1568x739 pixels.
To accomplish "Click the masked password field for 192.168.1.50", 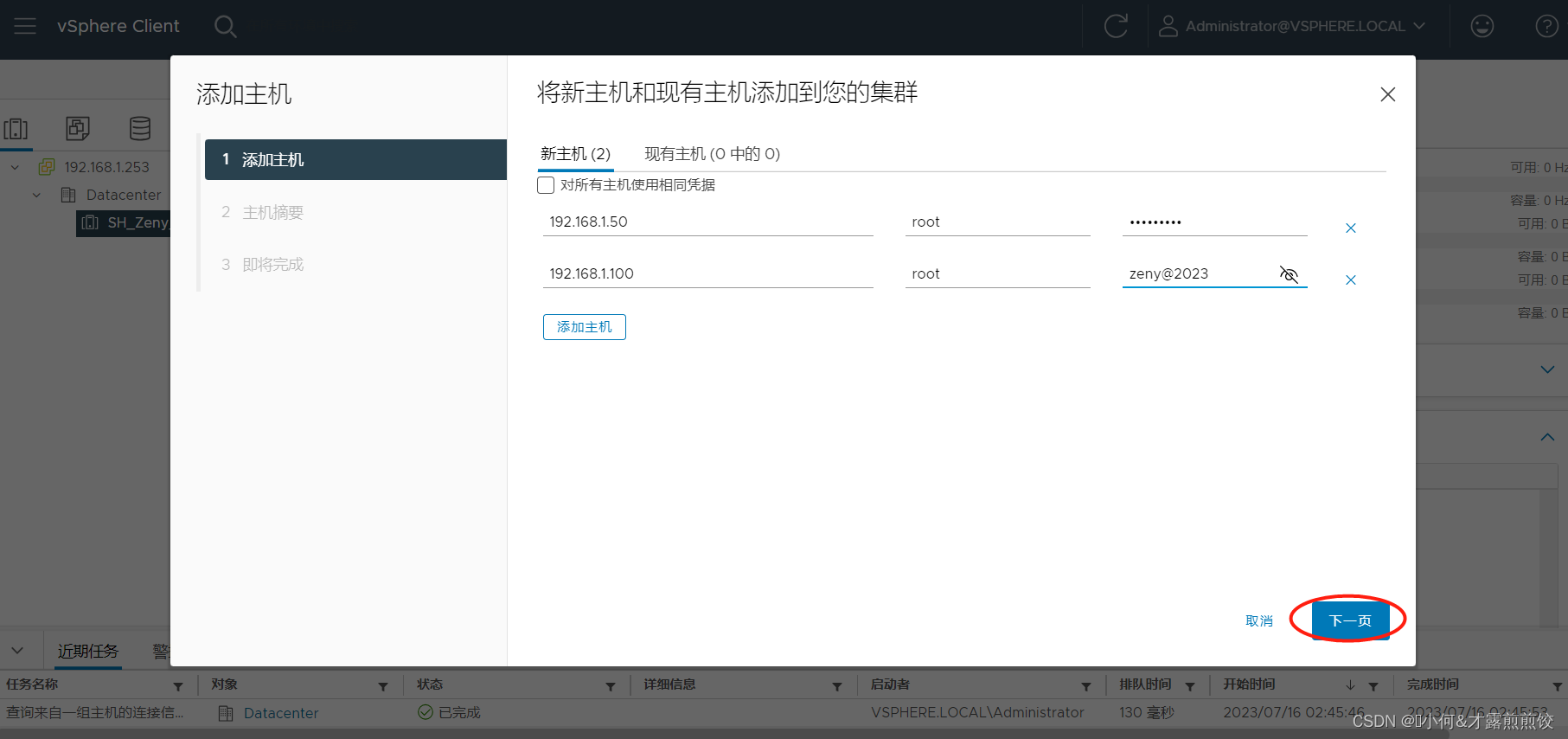I will 1214,222.
